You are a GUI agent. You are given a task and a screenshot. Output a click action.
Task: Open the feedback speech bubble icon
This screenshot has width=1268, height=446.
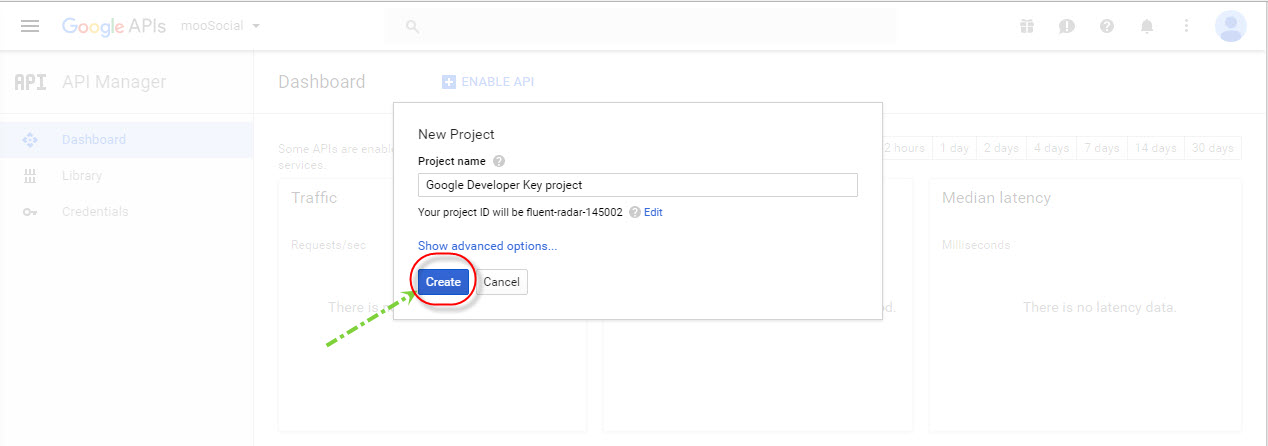(1066, 26)
